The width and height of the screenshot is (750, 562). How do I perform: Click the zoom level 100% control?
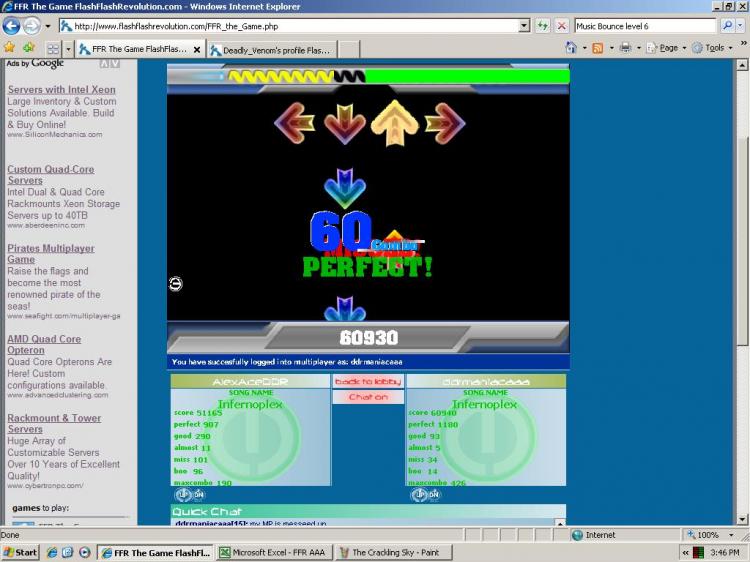pos(711,535)
